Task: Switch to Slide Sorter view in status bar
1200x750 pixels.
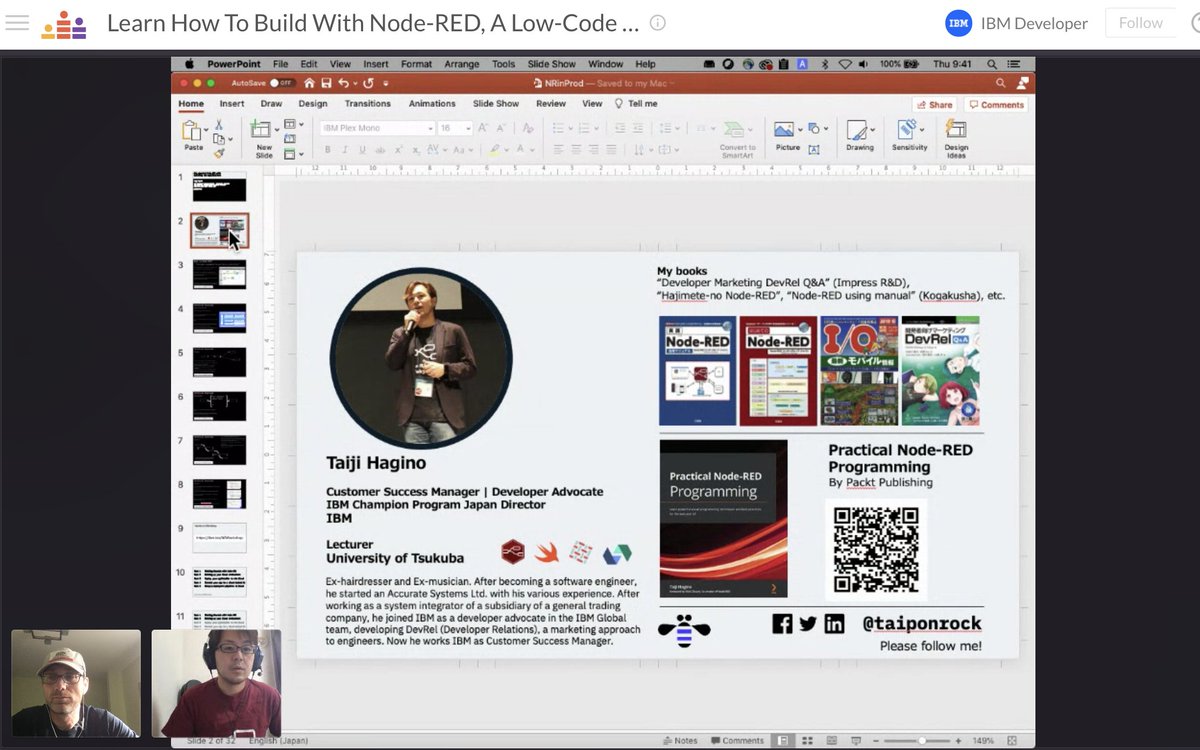Action: pyautogui.click(x=807, y=740)
